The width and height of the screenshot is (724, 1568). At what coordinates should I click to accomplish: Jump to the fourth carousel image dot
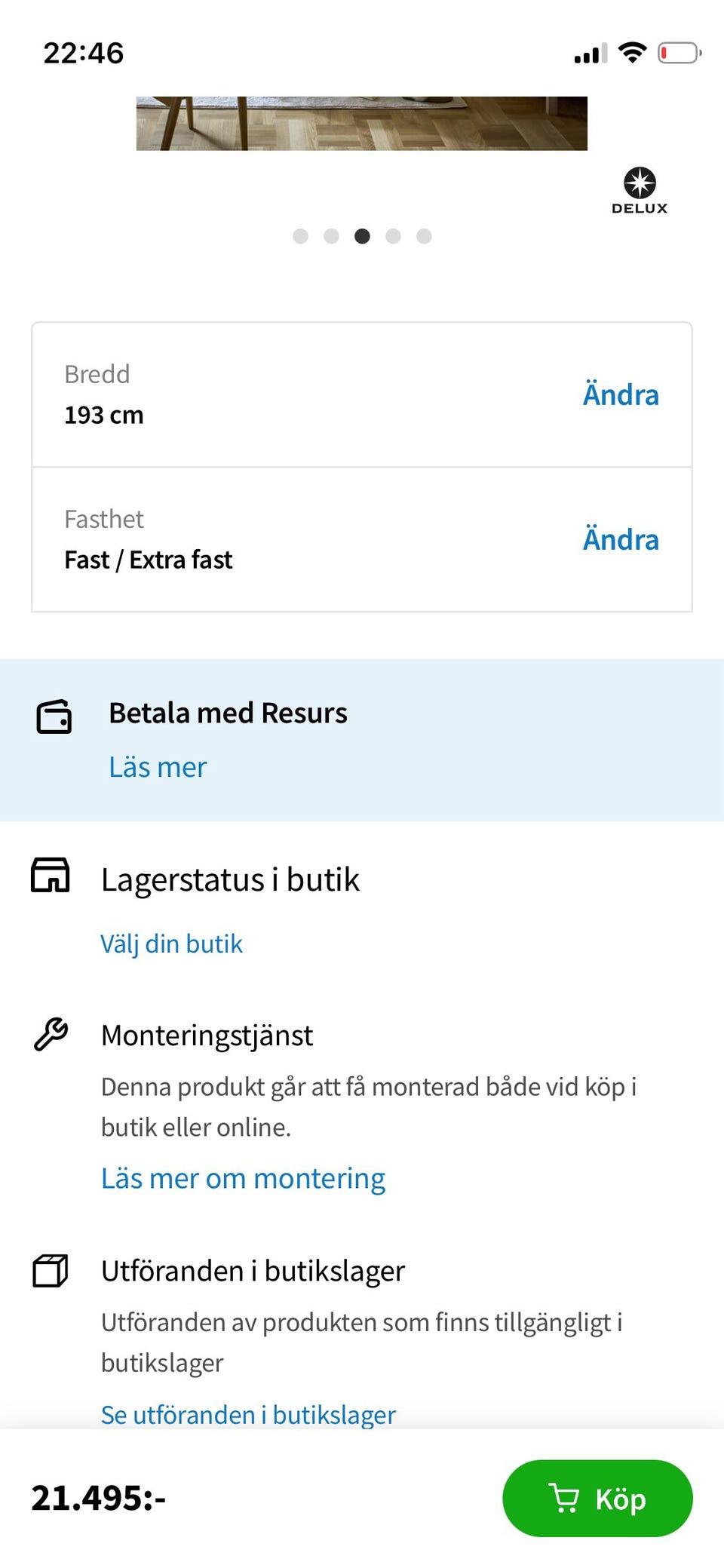[393, 236]
